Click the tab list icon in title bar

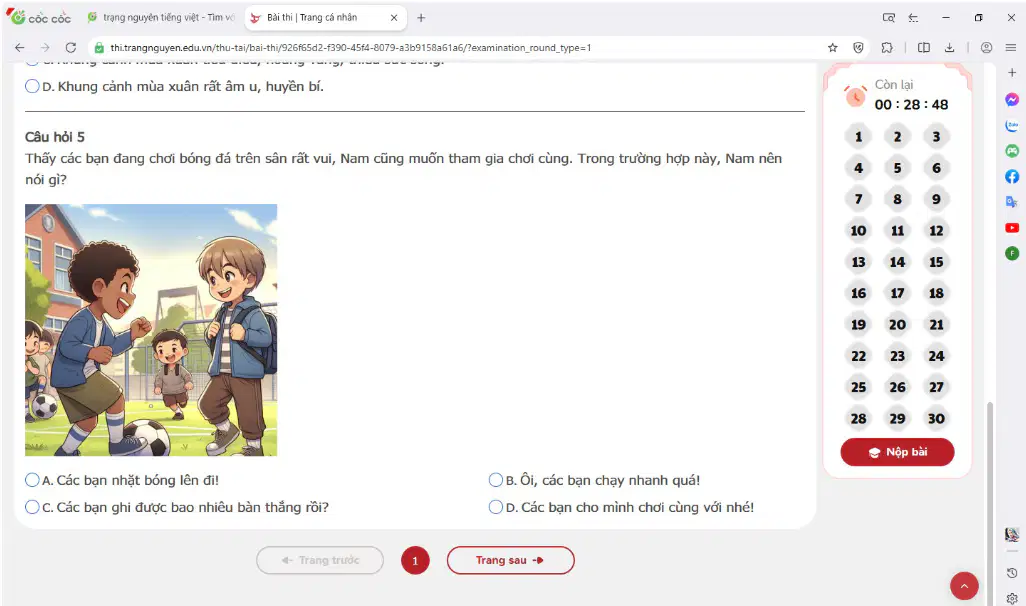[x=913, y=18]
